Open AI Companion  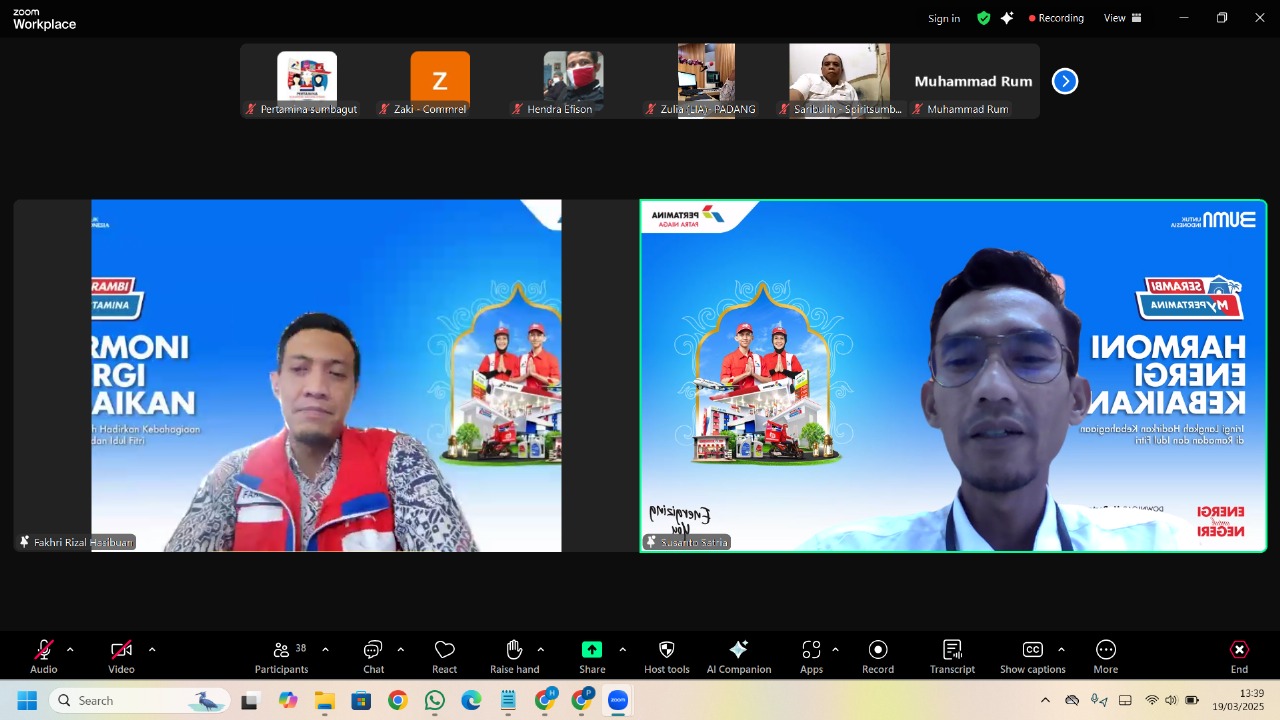click(739, 655)
